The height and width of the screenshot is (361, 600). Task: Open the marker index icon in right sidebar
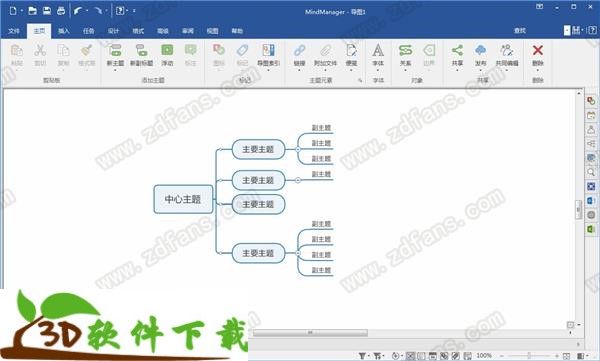(x=591, y=101)
